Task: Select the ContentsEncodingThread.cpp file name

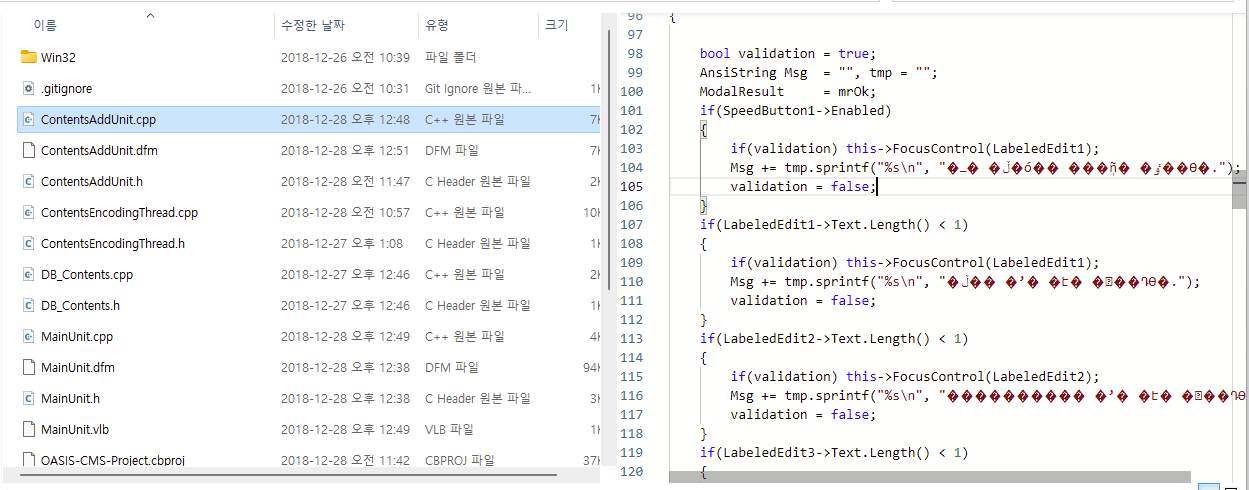Action: pos(120,212)
